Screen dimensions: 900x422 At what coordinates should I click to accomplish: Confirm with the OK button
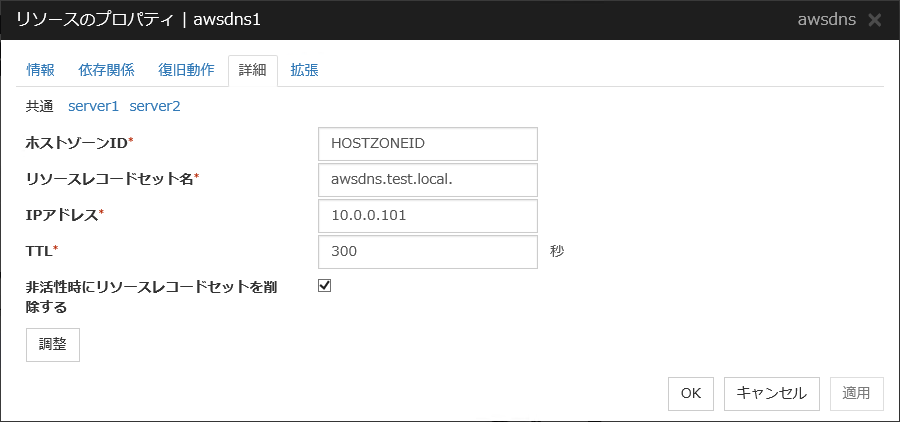[x=691, y=393]
